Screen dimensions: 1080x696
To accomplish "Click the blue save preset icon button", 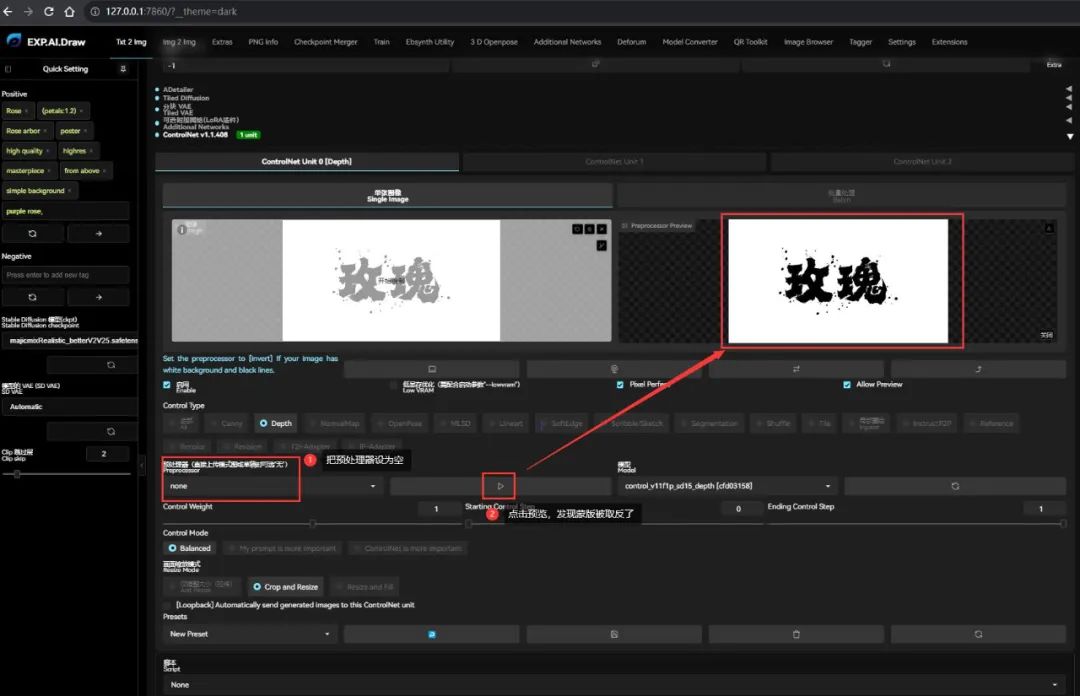I will pyautogui.click(x=432, y=634).
